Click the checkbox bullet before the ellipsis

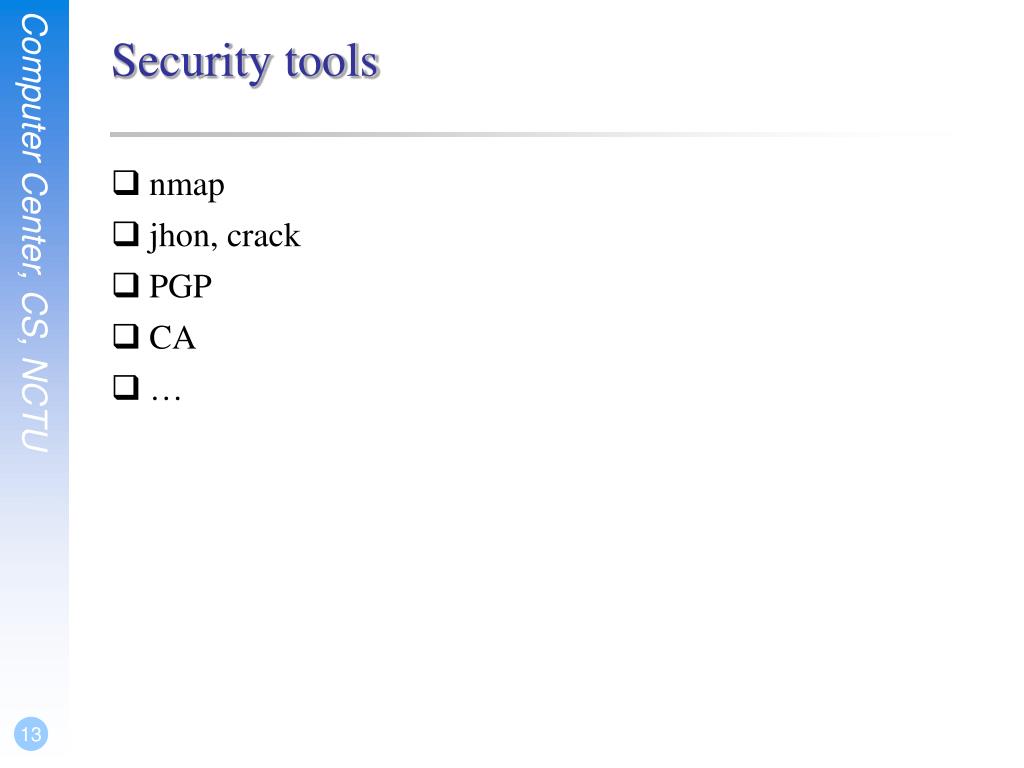[x=126, y=387]
